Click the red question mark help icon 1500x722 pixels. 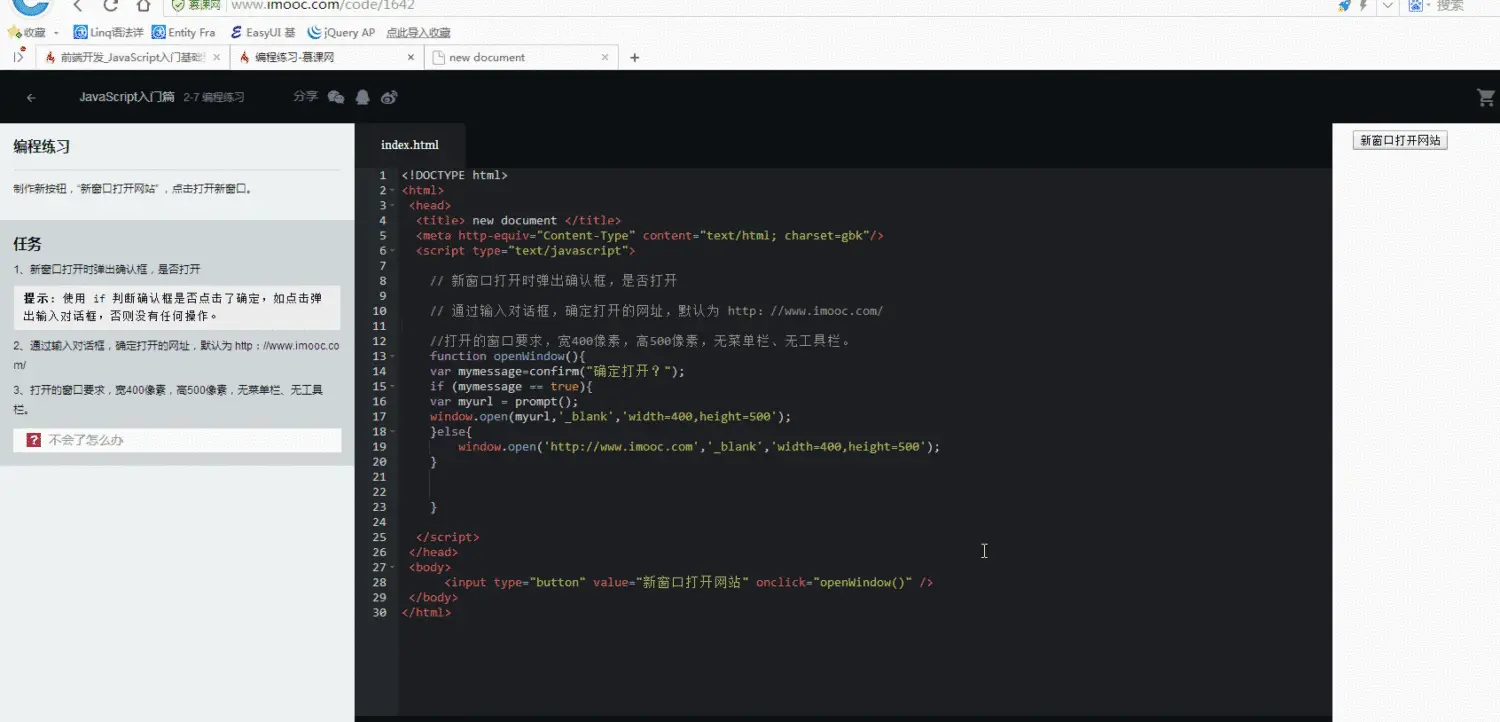(34, 440)
